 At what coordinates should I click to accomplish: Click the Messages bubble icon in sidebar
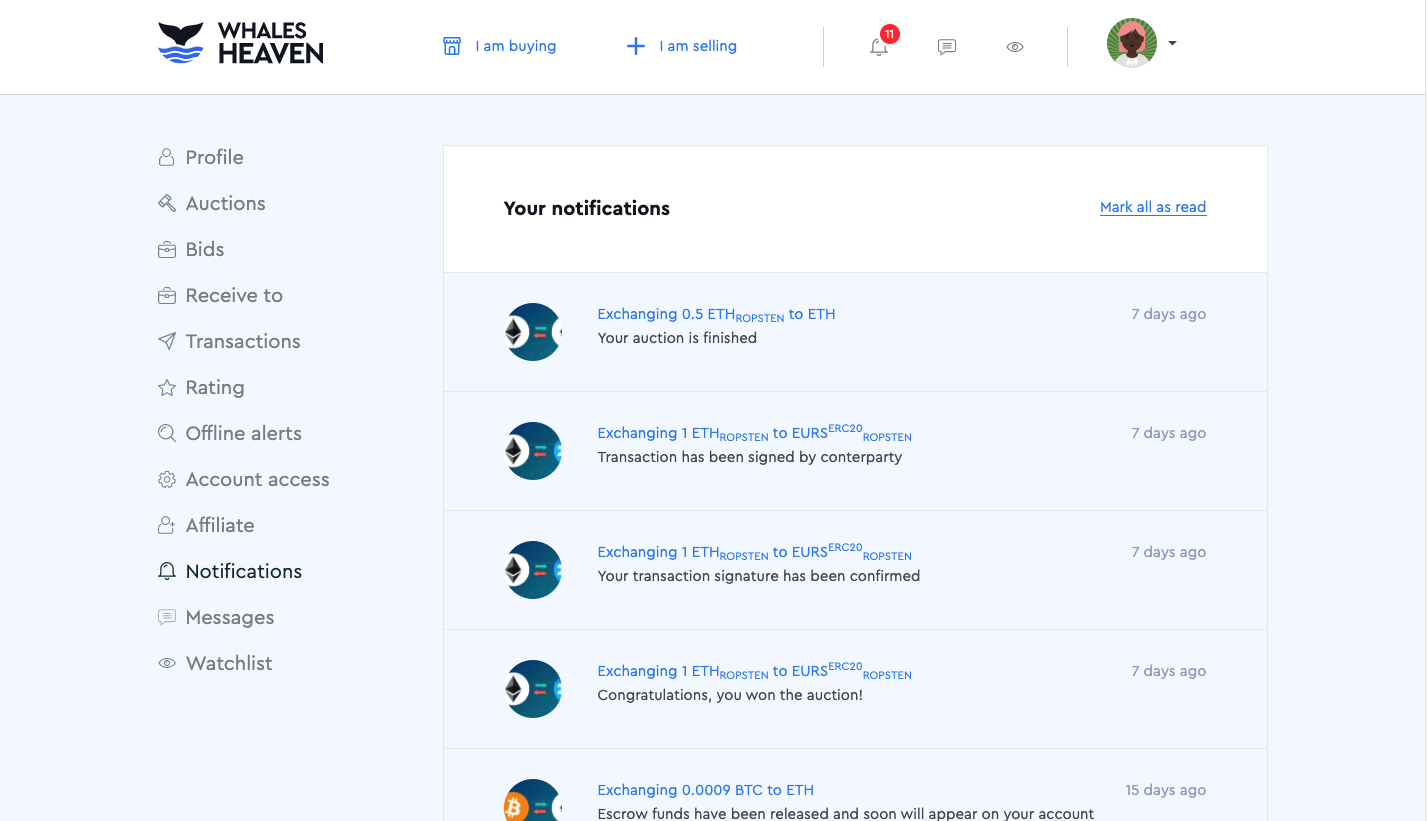[167, 617]
